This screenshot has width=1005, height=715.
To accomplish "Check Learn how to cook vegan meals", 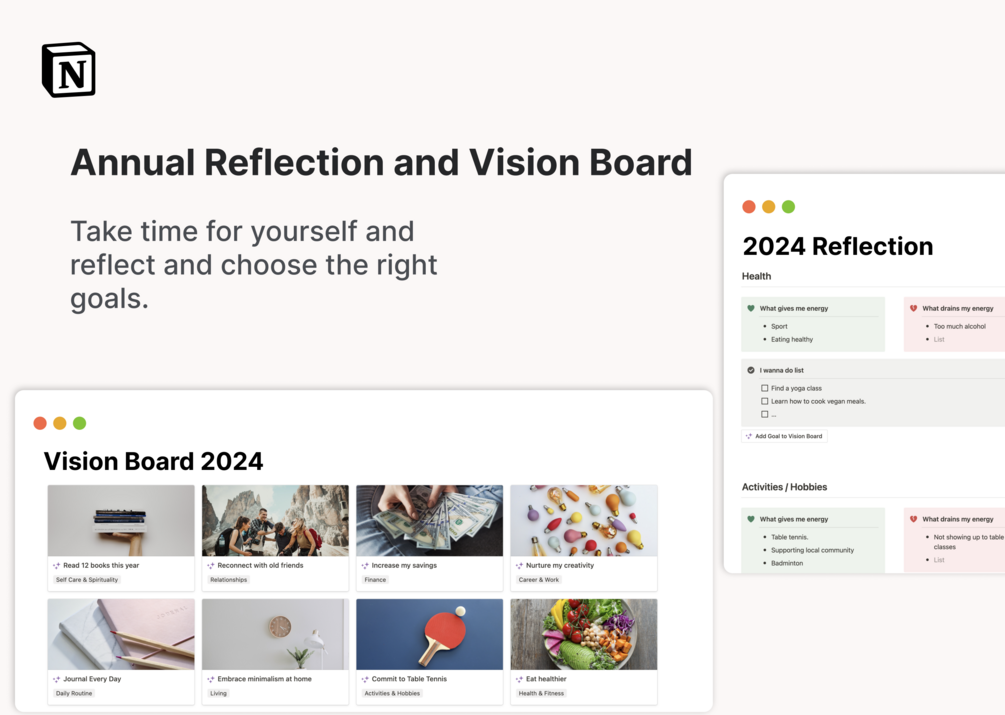I will (x=764, y=401).
